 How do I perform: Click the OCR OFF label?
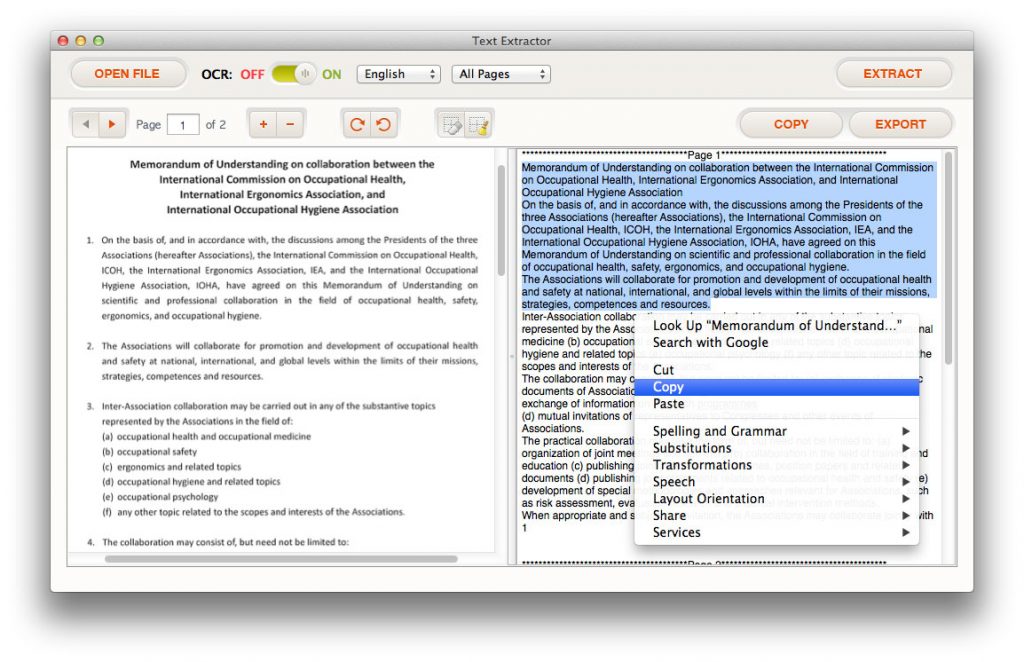[252, 74]
